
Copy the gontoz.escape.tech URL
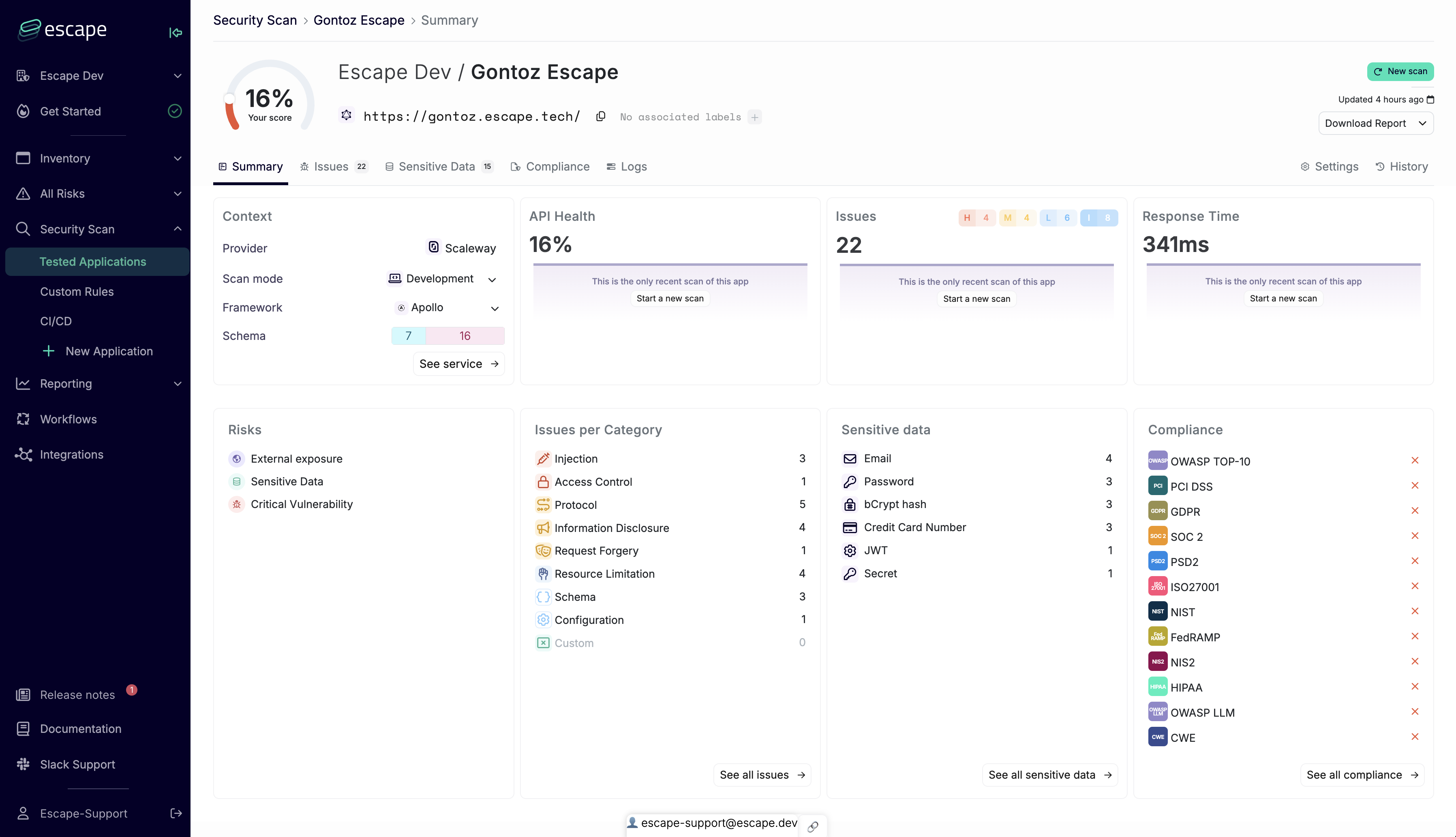click(x=600, y=117)
